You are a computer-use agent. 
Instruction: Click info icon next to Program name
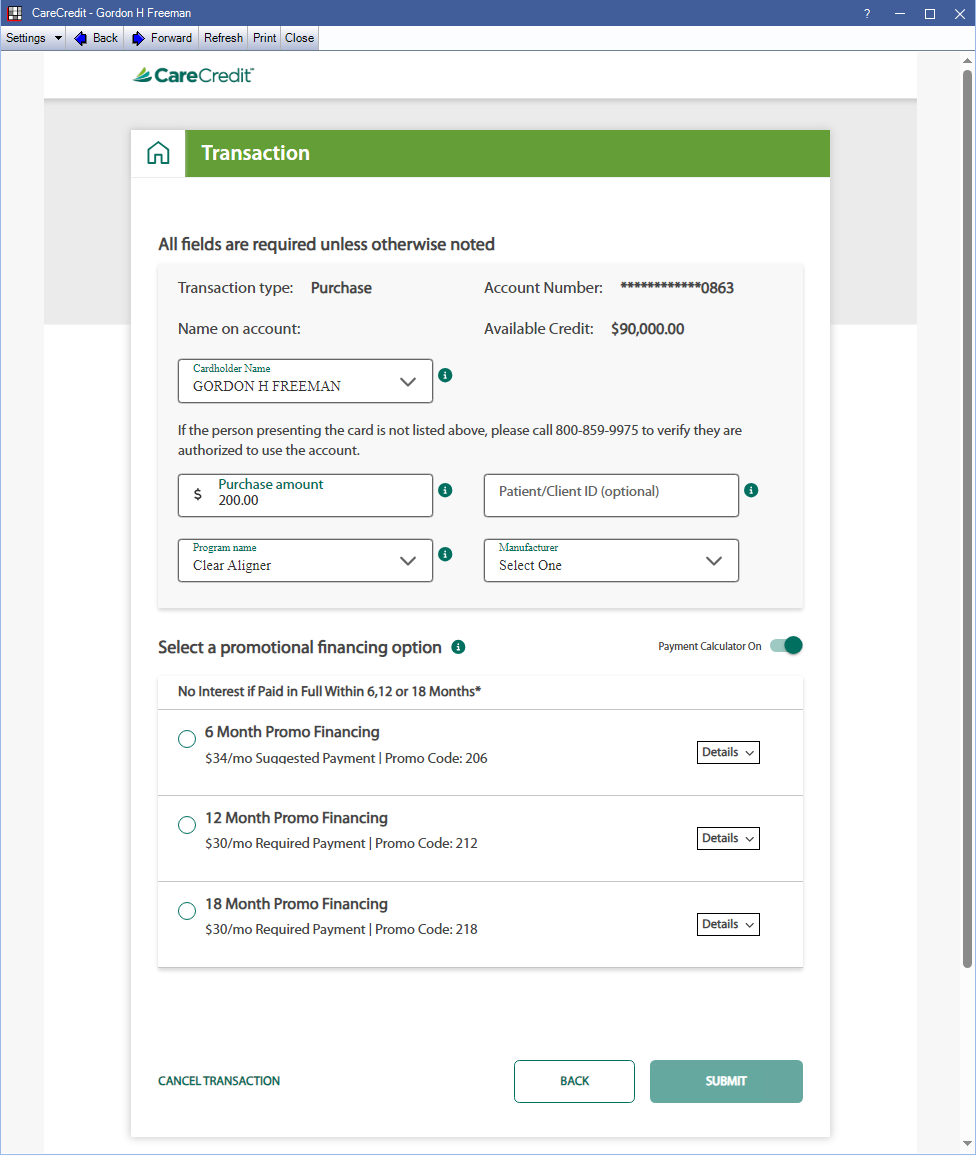click(446, 554)
